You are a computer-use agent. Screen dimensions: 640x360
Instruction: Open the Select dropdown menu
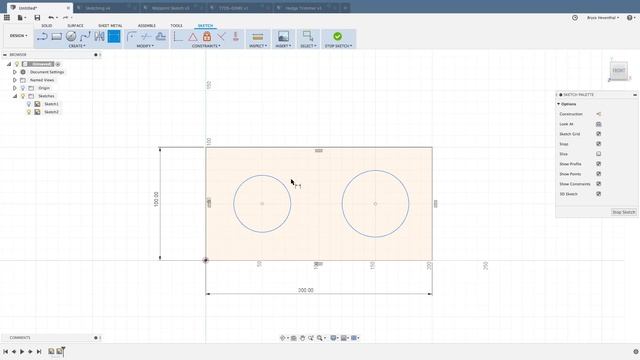pyautogui.click(x=308, y=46)
